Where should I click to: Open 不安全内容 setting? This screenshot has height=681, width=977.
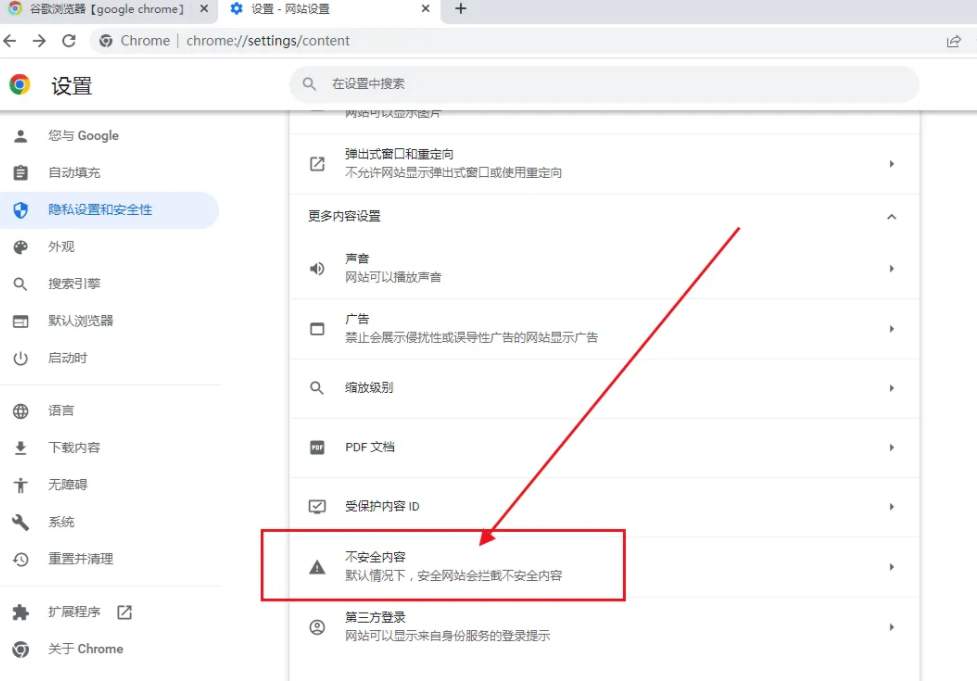click(604, 567)
